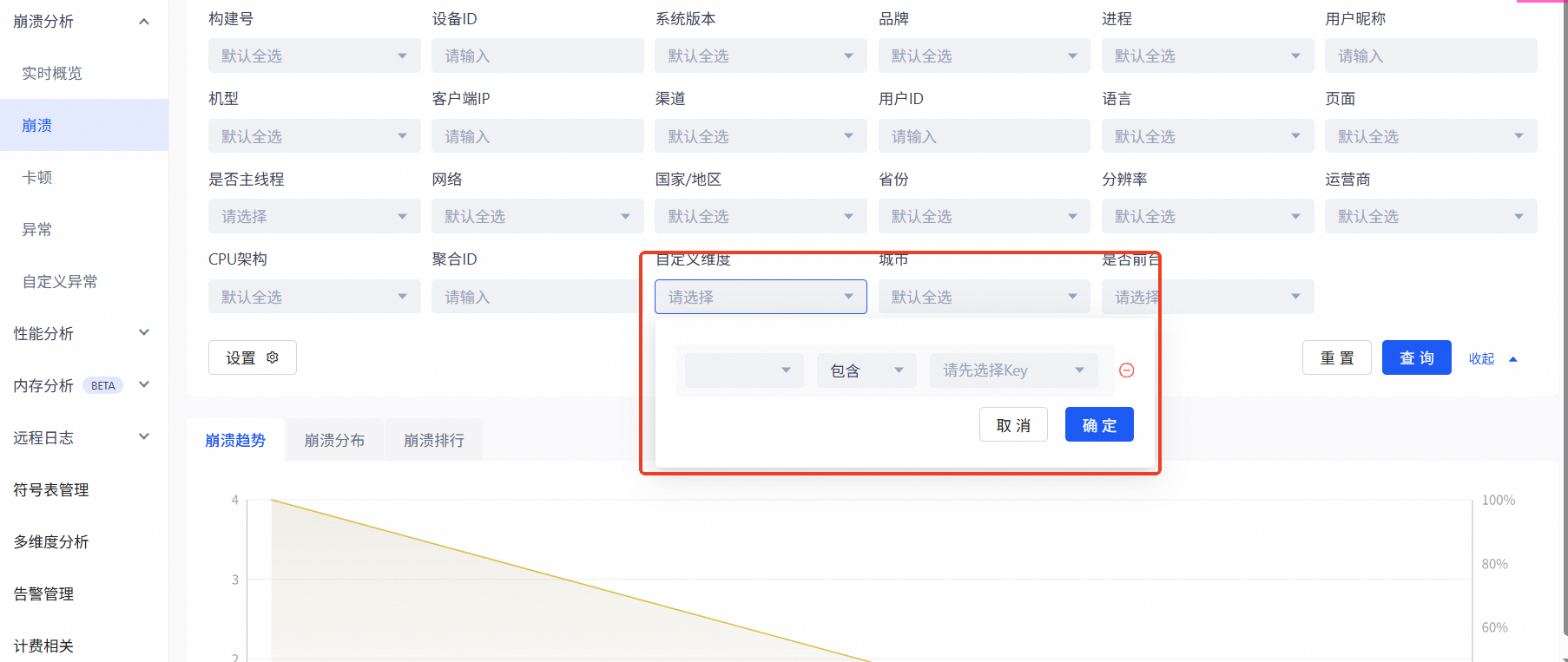Collapse the 崩溃分析 sidebar section
The height and width of the screenshot is (662, 1568).
pyautogui.click(x=144, y=21)
